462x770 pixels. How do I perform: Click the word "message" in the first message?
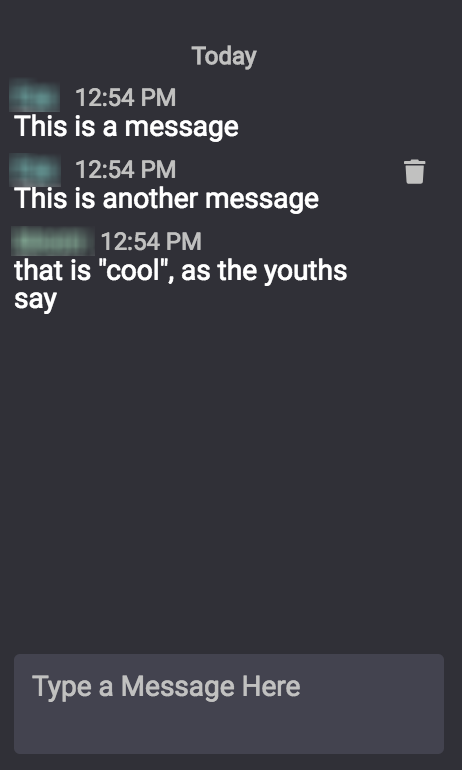click(182, 127)
